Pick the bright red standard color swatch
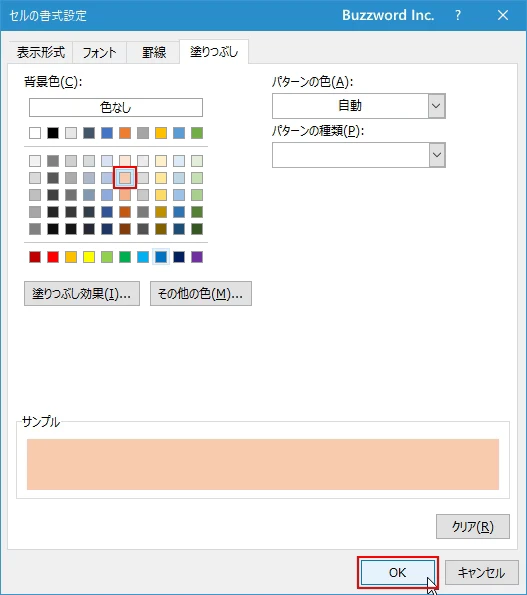The height and width of the screenshot is (595, 527). pos(53,257)
